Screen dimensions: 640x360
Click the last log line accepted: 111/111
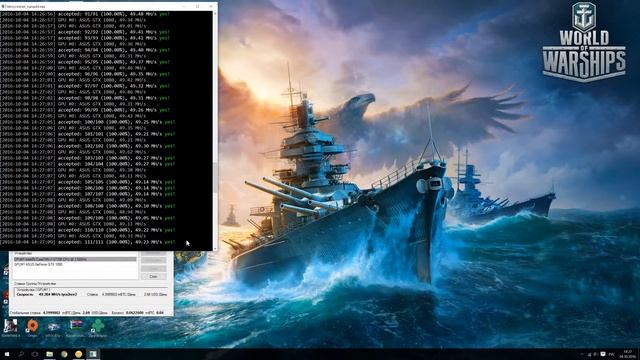tap(87, 242)
